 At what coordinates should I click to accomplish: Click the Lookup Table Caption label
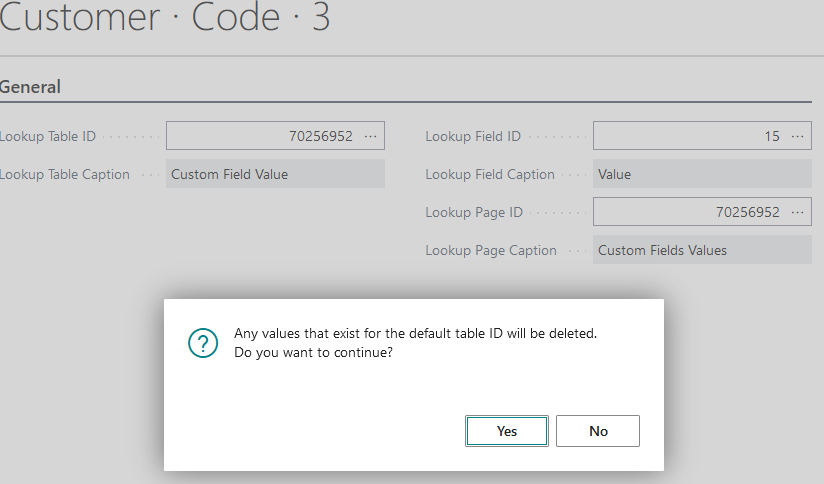65,174
